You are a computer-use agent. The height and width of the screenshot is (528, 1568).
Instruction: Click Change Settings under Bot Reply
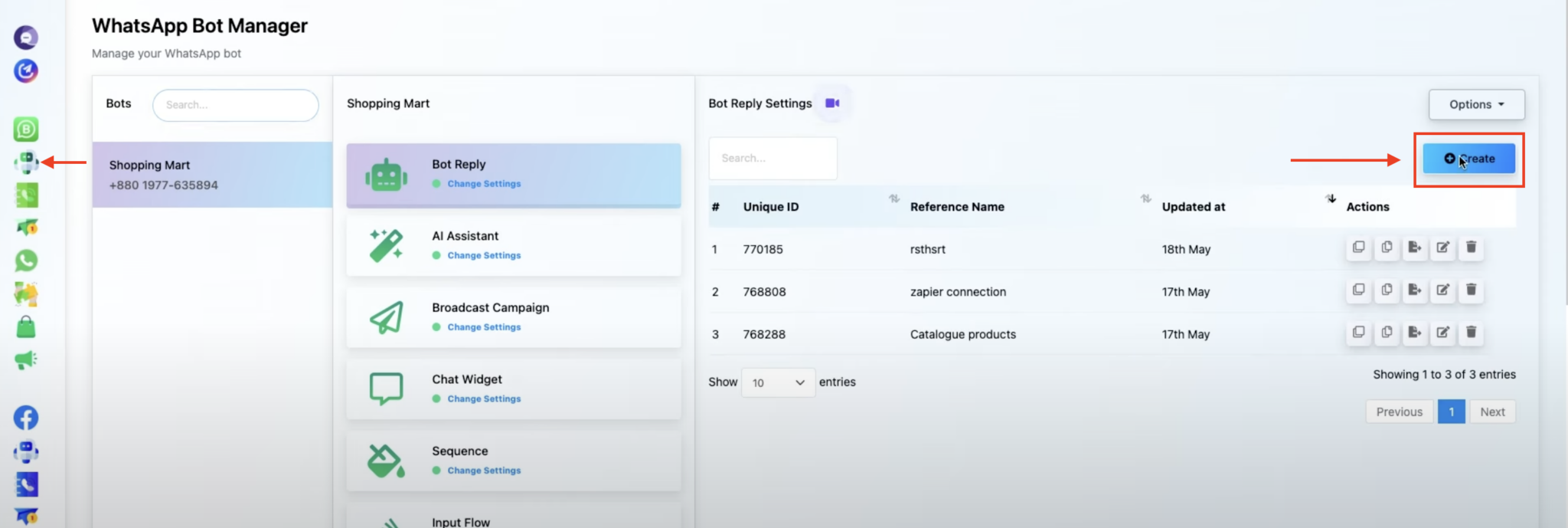point(484,184)
